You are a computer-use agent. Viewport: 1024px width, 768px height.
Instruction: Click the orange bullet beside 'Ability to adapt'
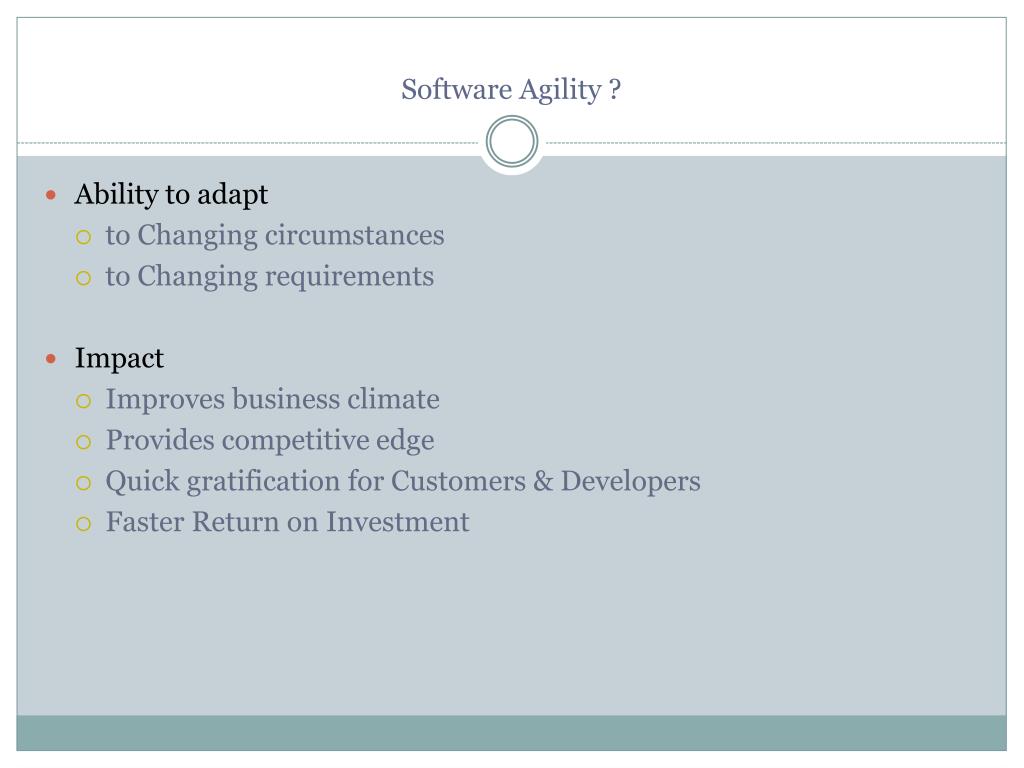pos(51,195)
